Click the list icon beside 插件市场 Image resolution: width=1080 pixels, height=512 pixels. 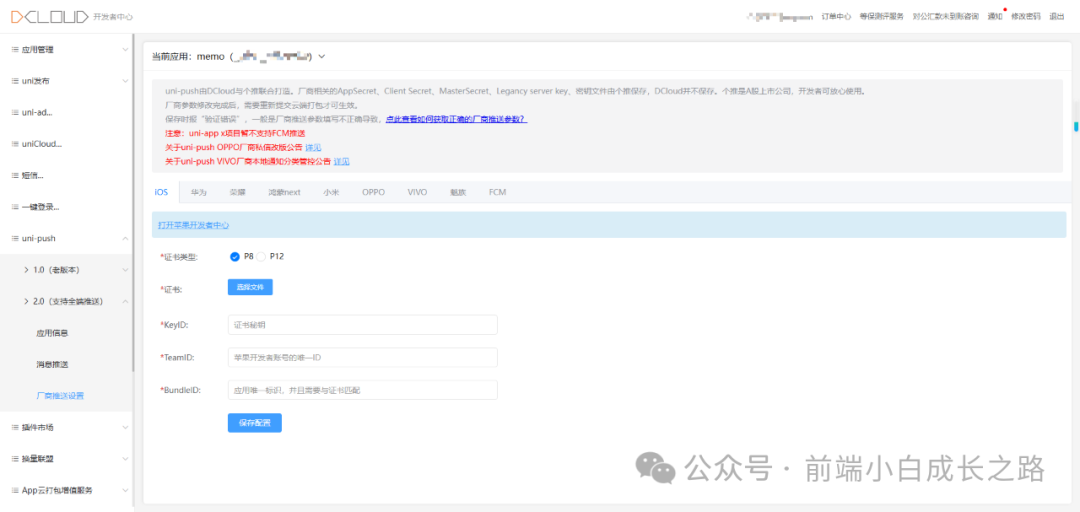point(15,427)
